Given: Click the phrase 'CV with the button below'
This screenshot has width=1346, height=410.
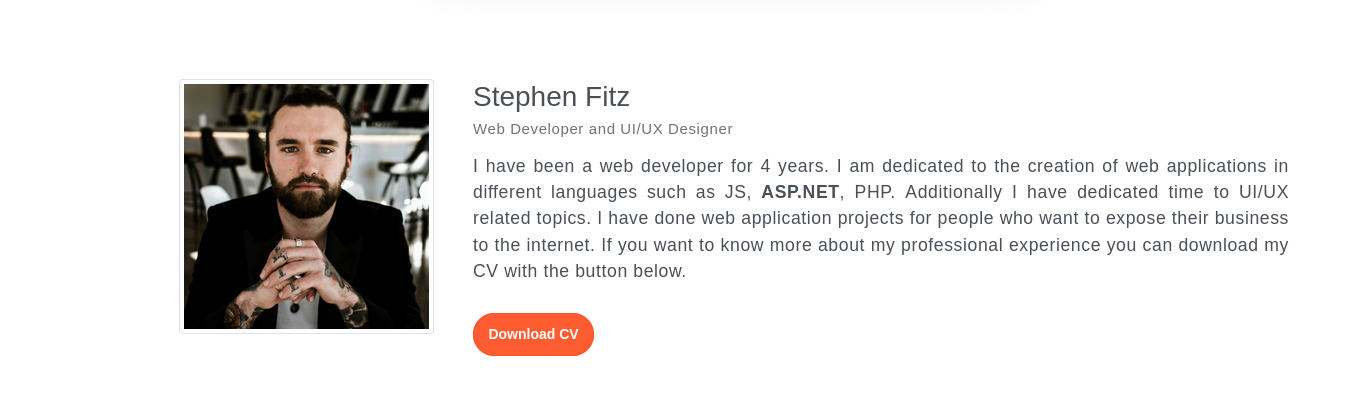Looking at the screenshot, I should [580, 271].
